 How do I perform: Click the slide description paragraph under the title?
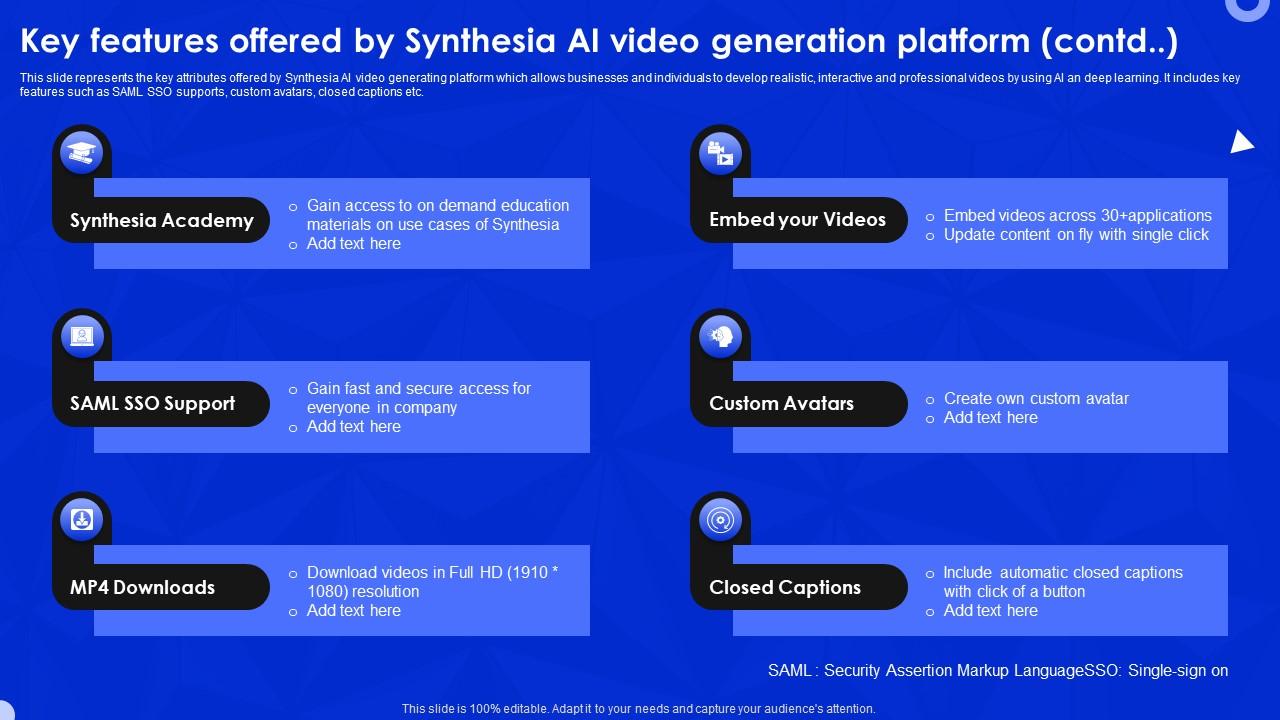(x=630, y=85)
